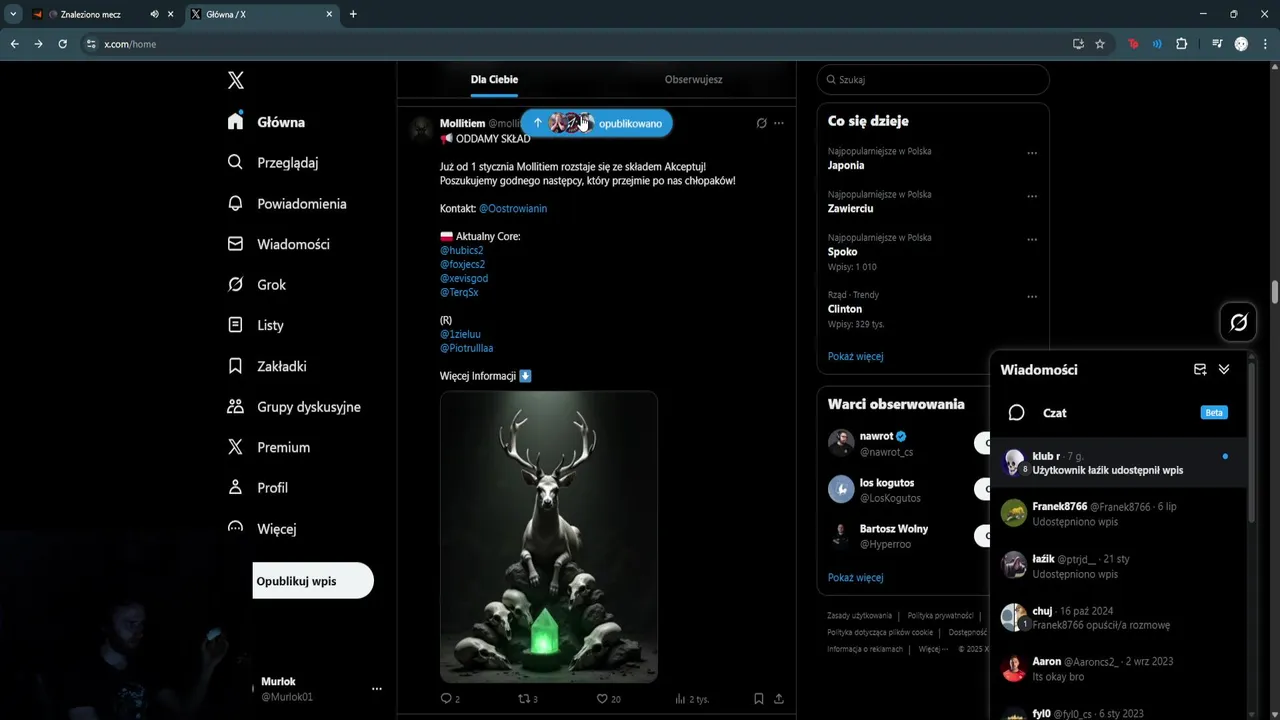Open new browser tab

click(353, 14)
